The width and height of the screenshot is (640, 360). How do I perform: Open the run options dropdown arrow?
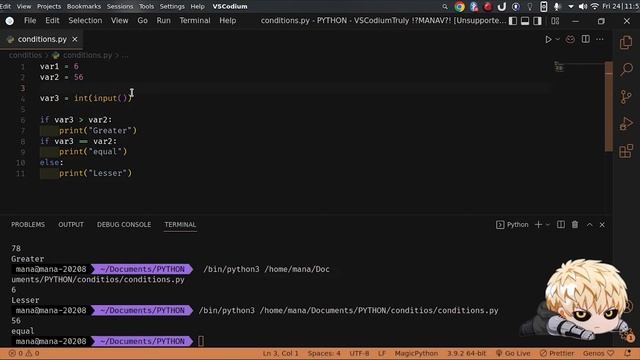558,40
